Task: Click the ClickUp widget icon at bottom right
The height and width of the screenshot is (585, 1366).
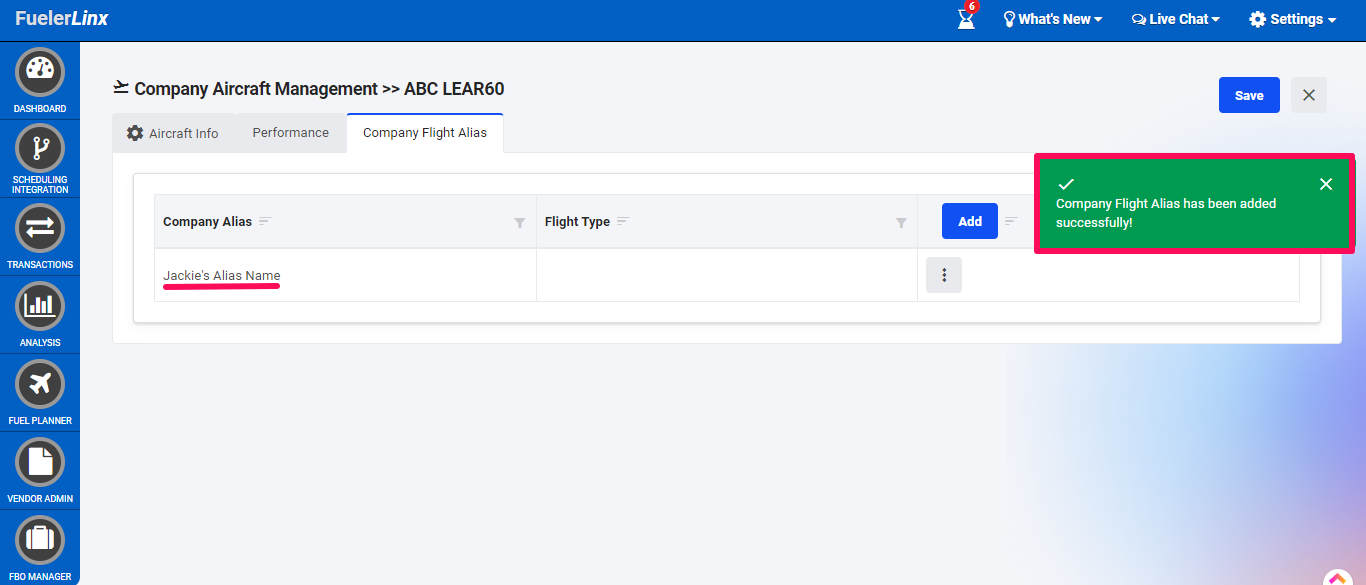Action: [x=1338, y=577]
